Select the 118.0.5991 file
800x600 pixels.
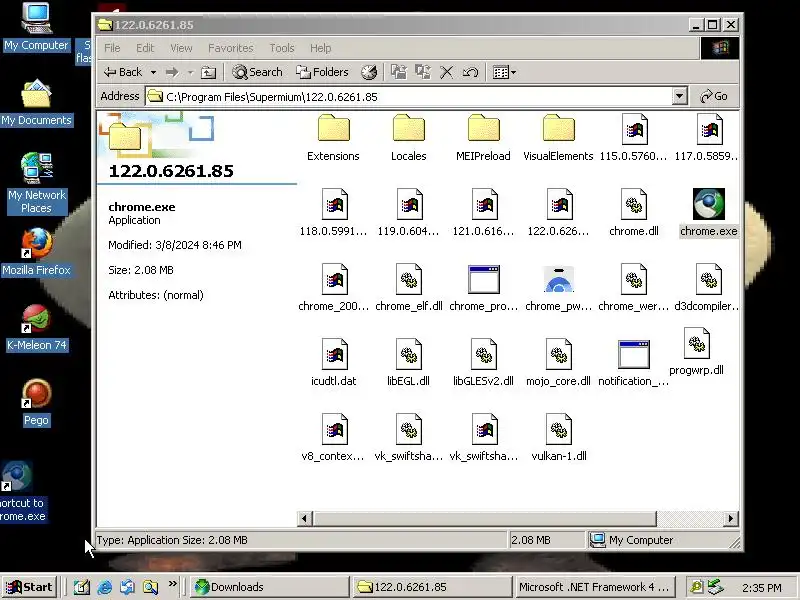(333, 212)
